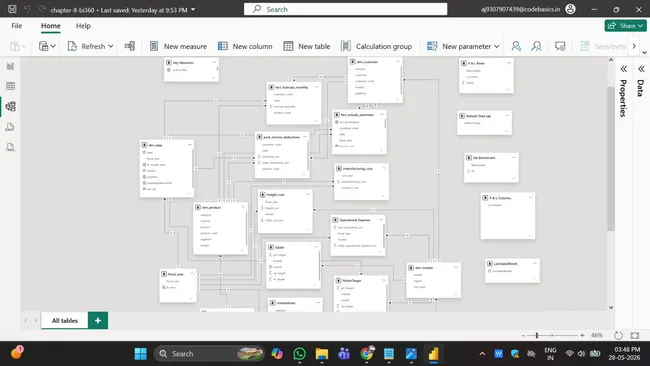Open the Windows Start menu
The width and height of the screenshot is (650, 366).
click(x=141, y=354)
